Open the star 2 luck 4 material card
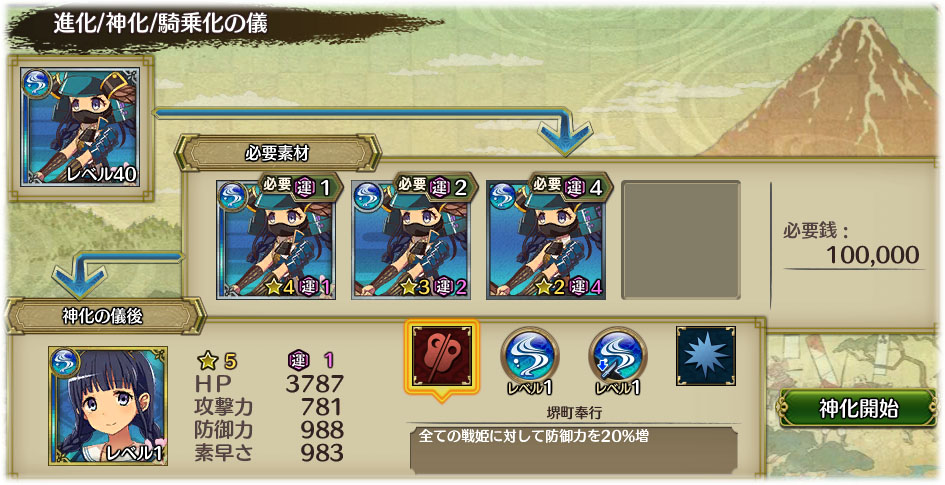The height and width of the screenshot is (485, 945). pos(546,239)
